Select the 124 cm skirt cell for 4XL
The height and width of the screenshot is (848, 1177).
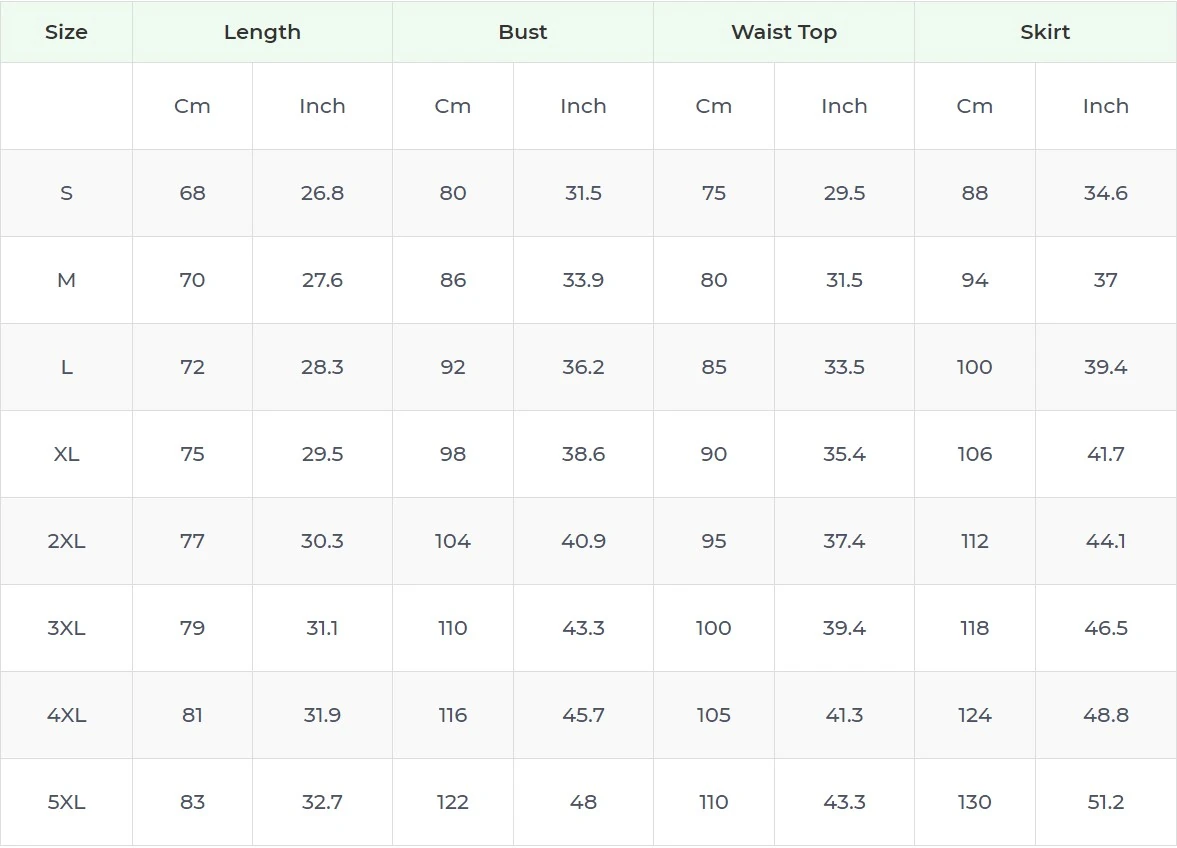974,715
